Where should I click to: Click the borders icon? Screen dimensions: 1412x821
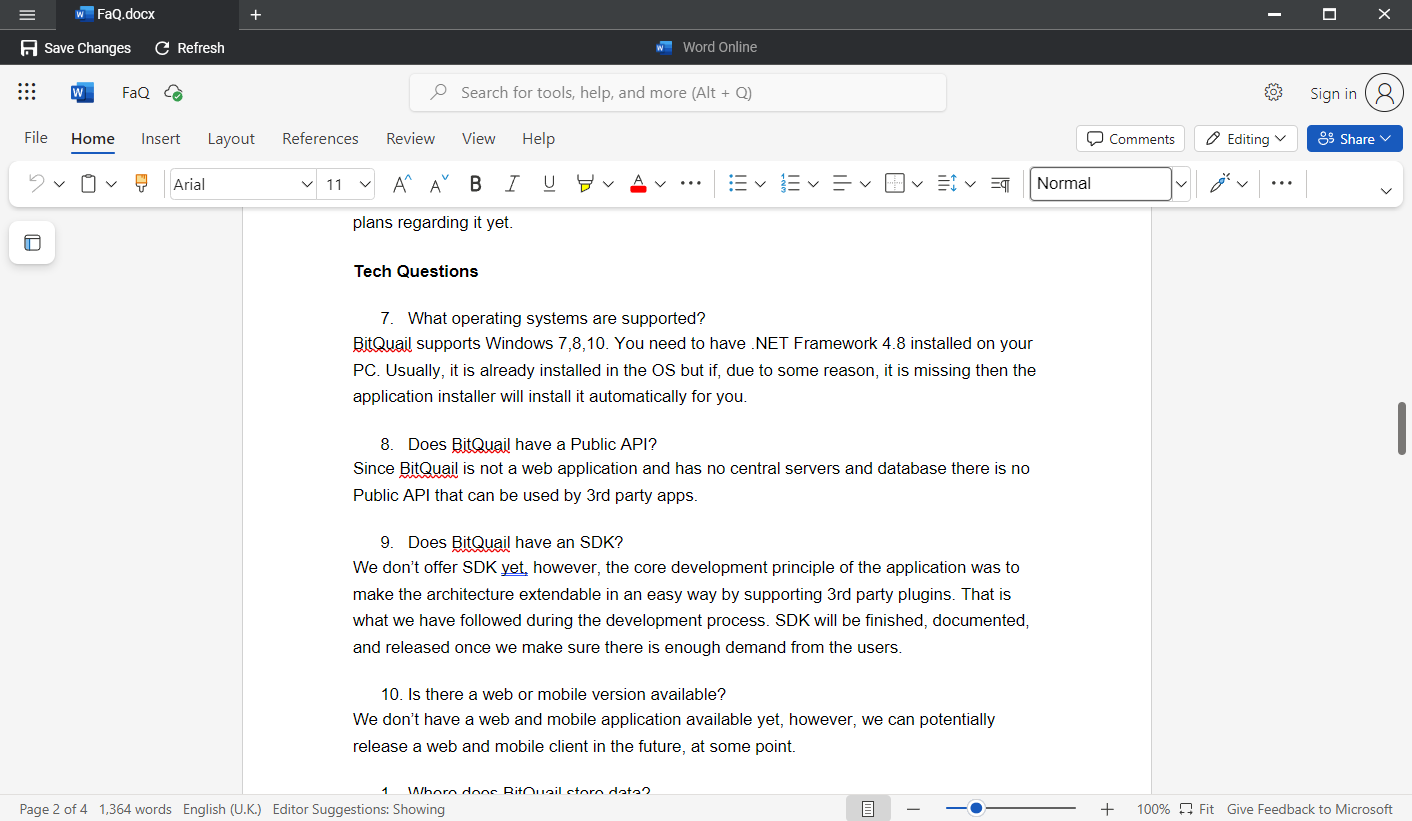tap(895, 183)
